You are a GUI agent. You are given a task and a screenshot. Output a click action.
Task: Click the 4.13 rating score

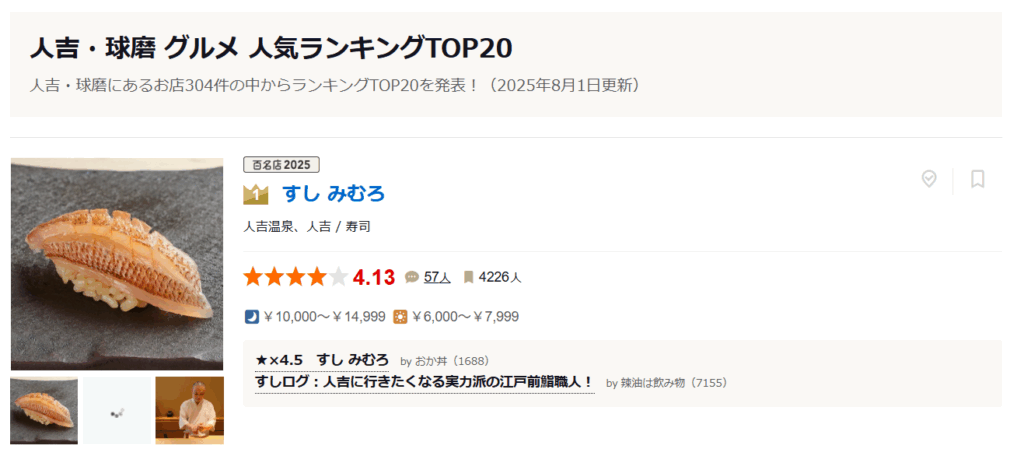(374, 277)
